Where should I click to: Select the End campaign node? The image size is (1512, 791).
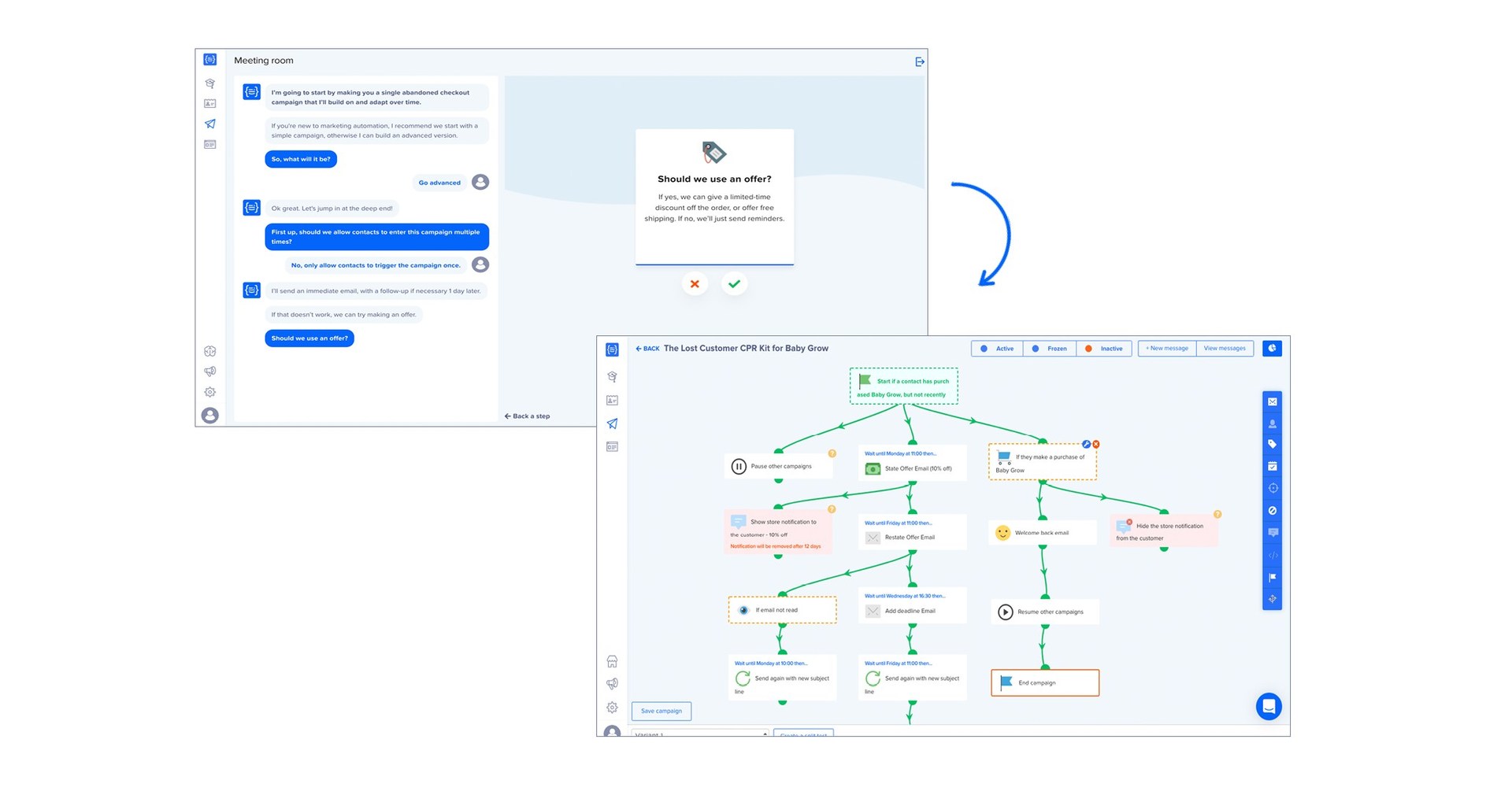1045,682
